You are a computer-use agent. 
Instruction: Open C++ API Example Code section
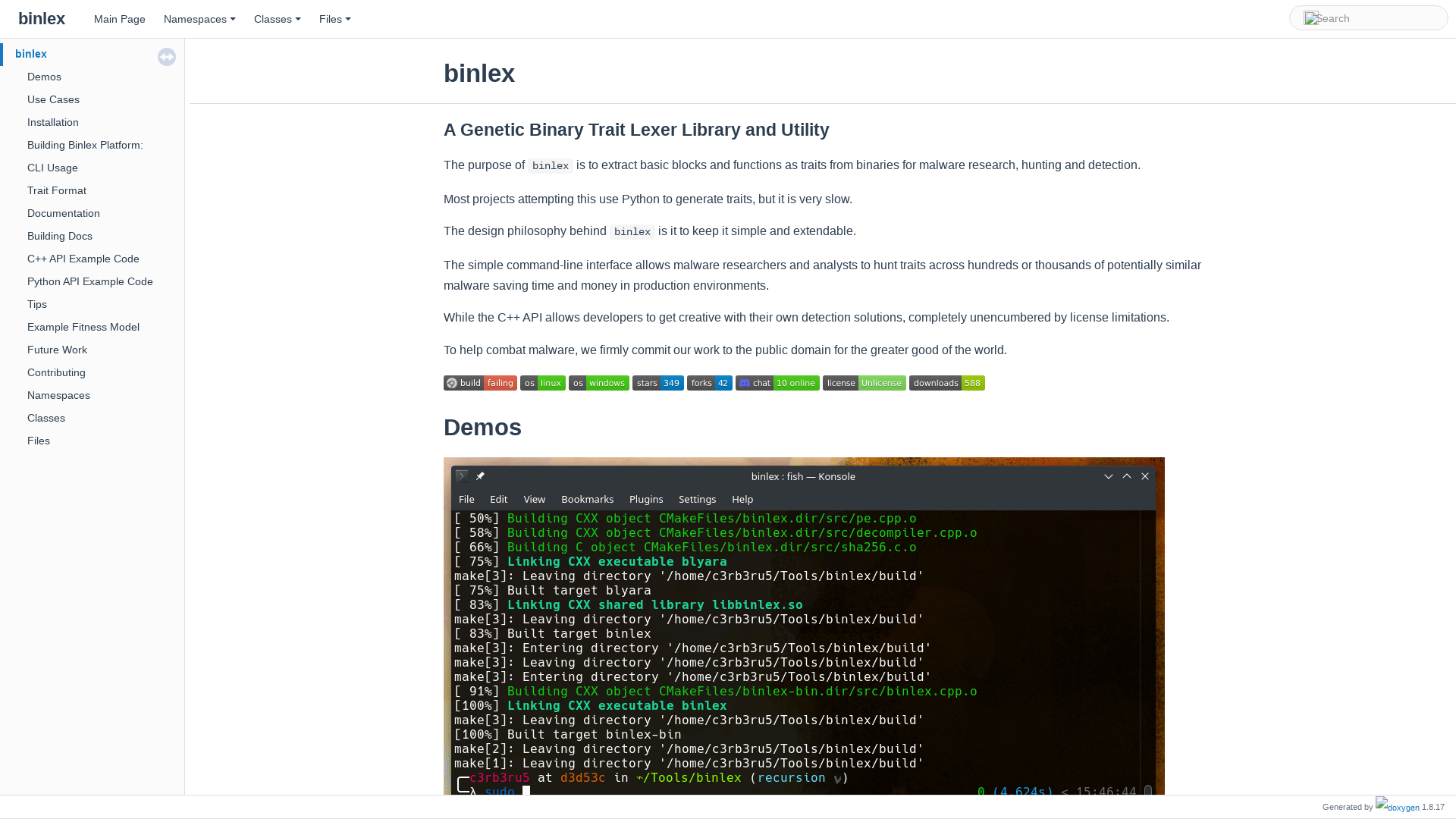click(83, 259)
